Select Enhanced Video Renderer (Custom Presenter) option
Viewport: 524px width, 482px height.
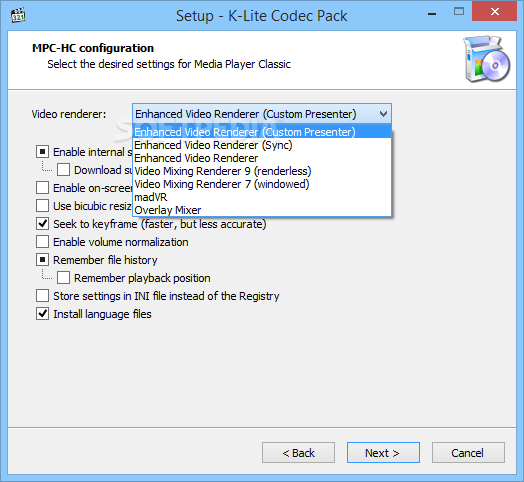point(262,132)
